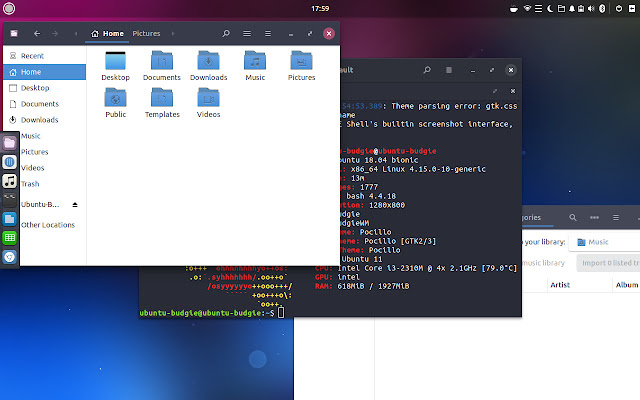Click the terminal tab expand arrow icon
The width and height of the screenshot is (640, 400).
(495, 91)
